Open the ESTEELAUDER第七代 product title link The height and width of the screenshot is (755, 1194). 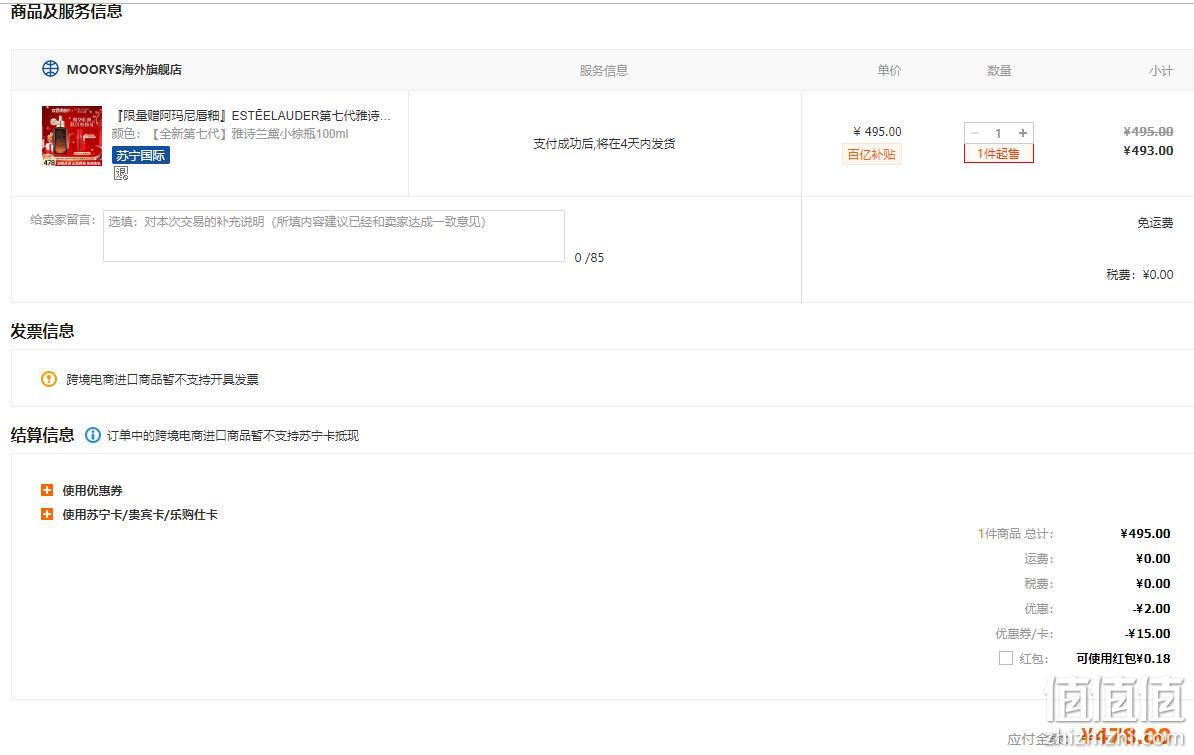tap(252, 116)
